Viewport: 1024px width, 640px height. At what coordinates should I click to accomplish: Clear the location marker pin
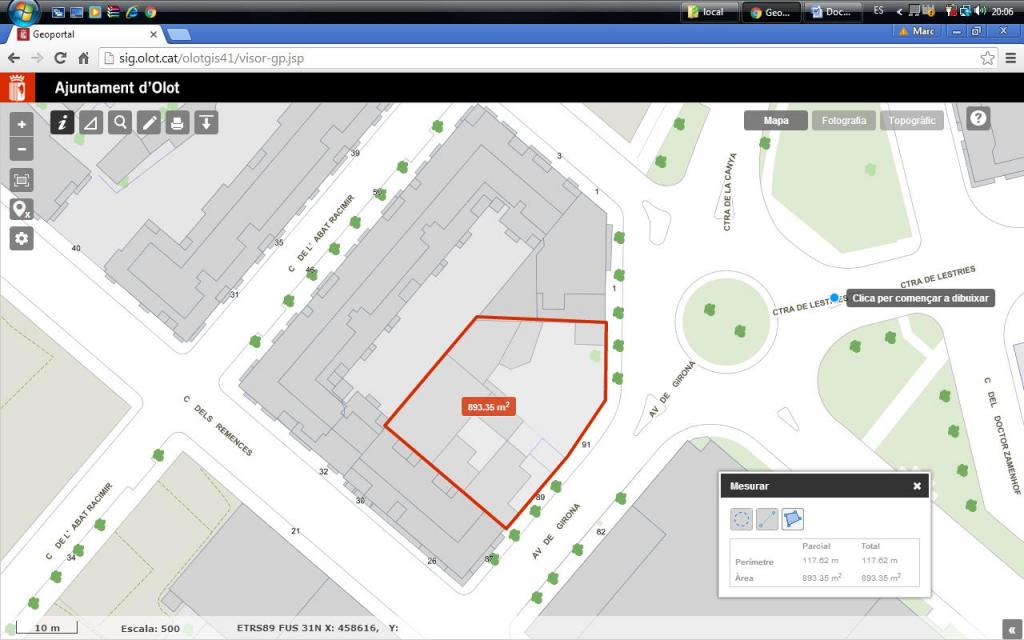[x=22, y=209]
